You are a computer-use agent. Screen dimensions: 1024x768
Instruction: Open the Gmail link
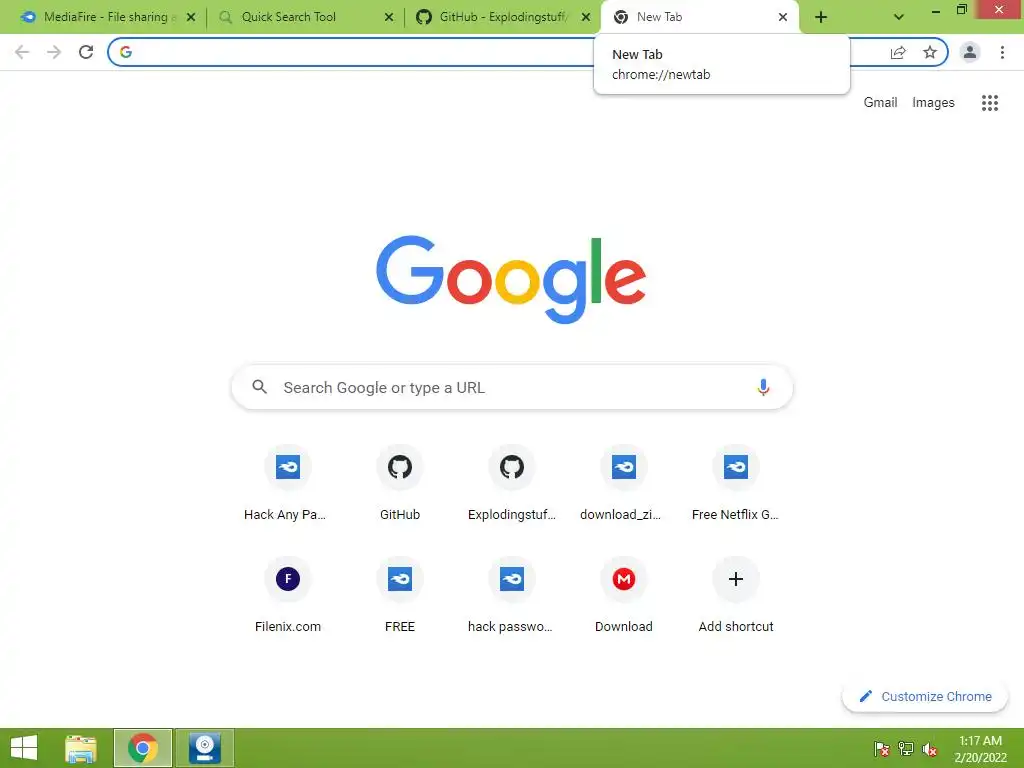(880, 103)
